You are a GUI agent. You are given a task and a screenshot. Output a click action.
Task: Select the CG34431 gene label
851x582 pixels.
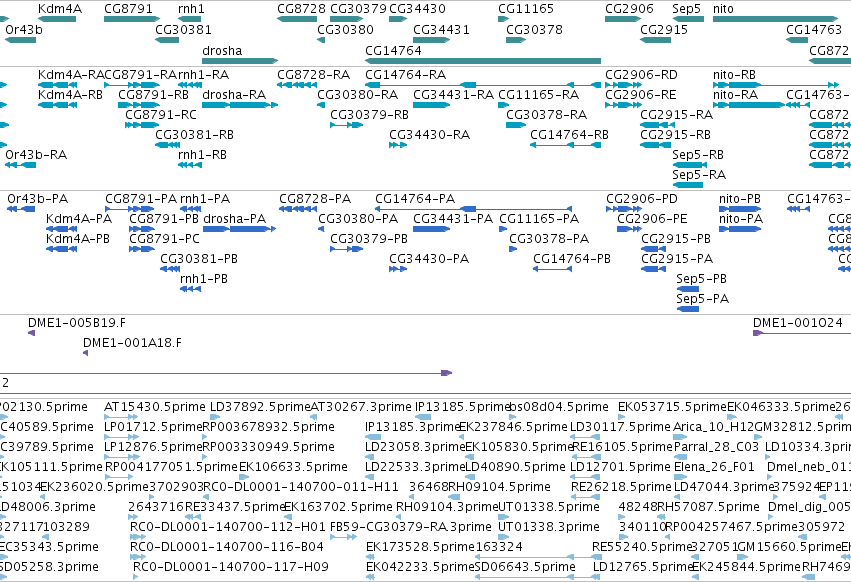coord(441,29)
